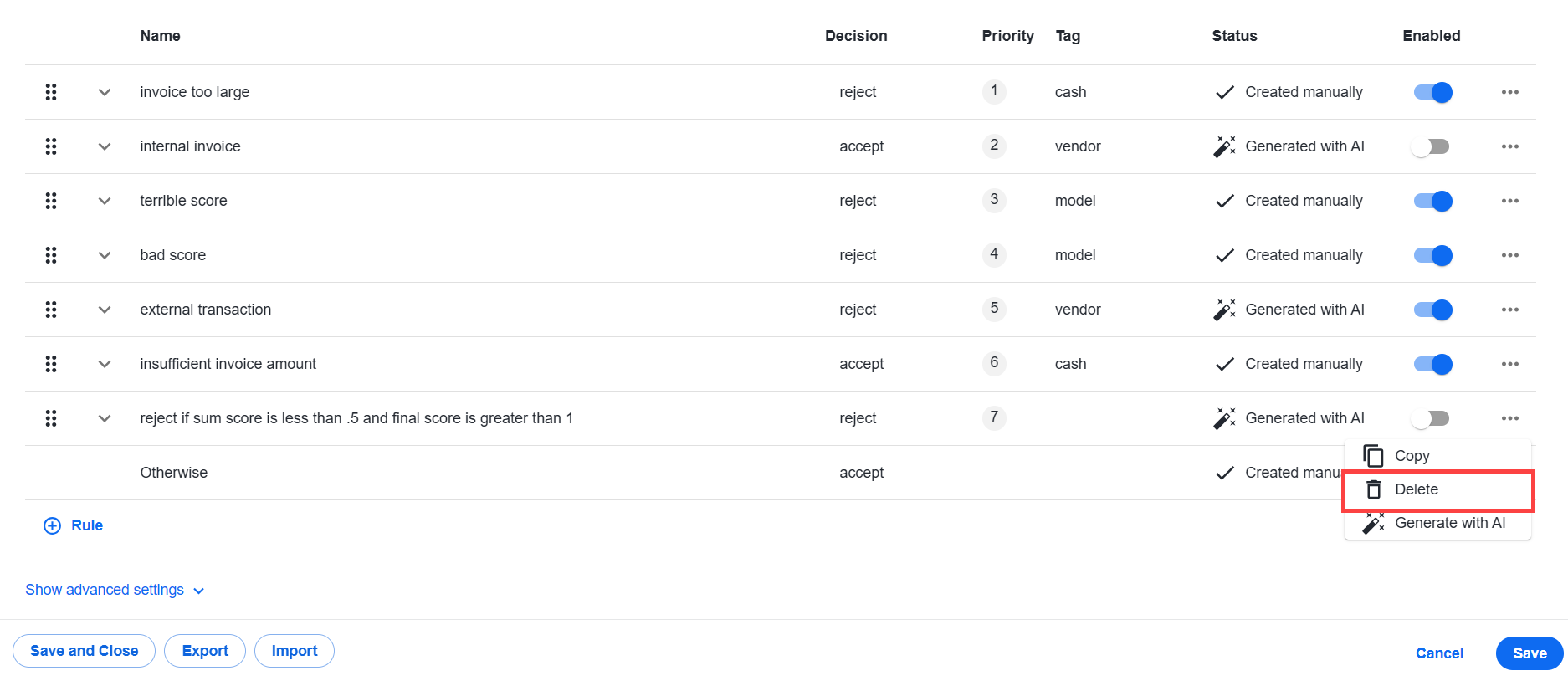Select Delete from the context menu
1568x686 pixels.
[1437, 489]
